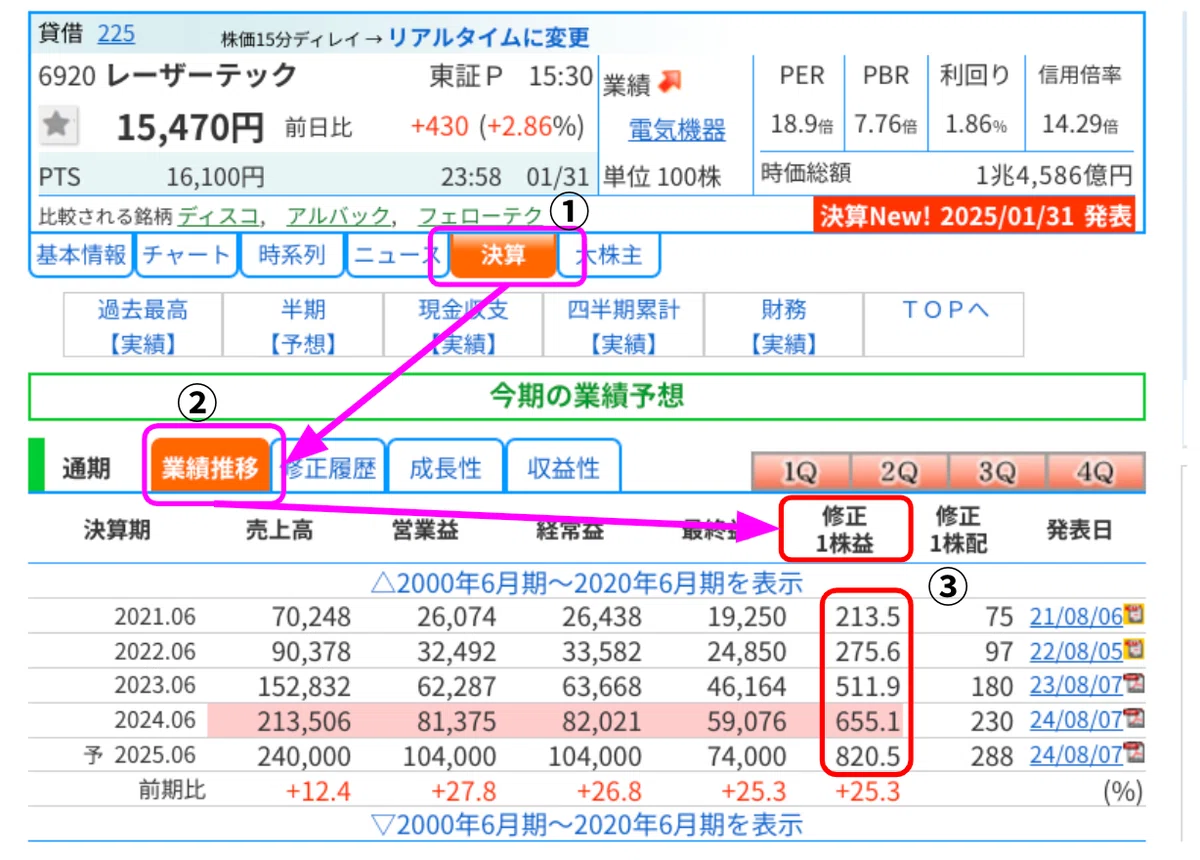
Task: Click the TOPへ link
Action: (x=944, y=310)
